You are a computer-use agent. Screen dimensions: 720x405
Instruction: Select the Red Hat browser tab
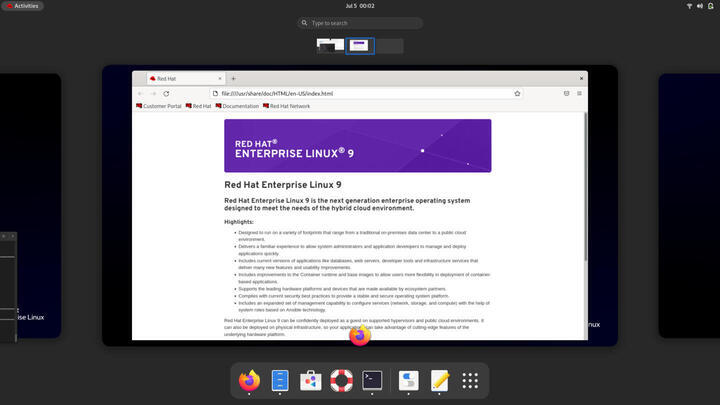tap(185, 79)
